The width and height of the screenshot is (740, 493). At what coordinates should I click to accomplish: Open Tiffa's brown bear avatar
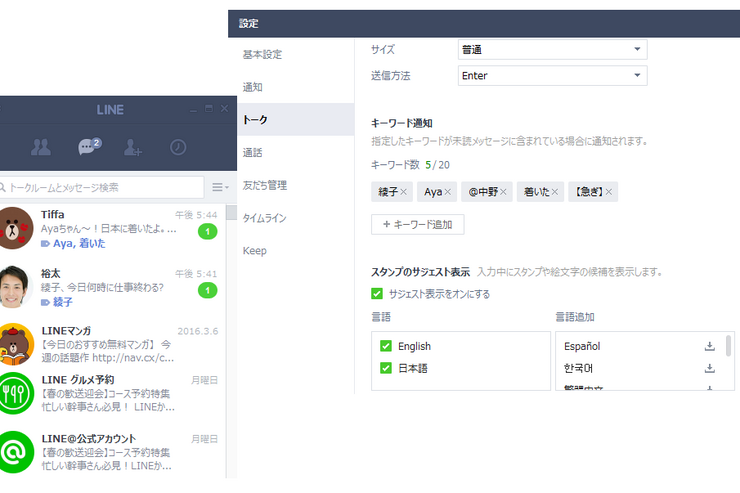point(16,228)
